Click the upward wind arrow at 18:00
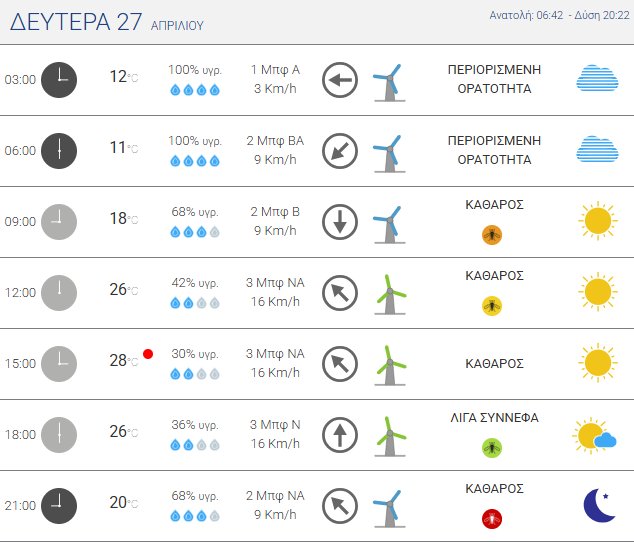This screenshot has width=634, height=542. (x=340, y=434)
